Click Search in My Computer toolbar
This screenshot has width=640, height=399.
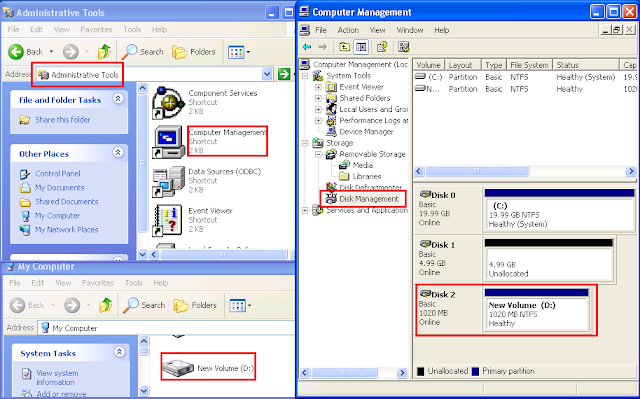click(x=144, y=305)
